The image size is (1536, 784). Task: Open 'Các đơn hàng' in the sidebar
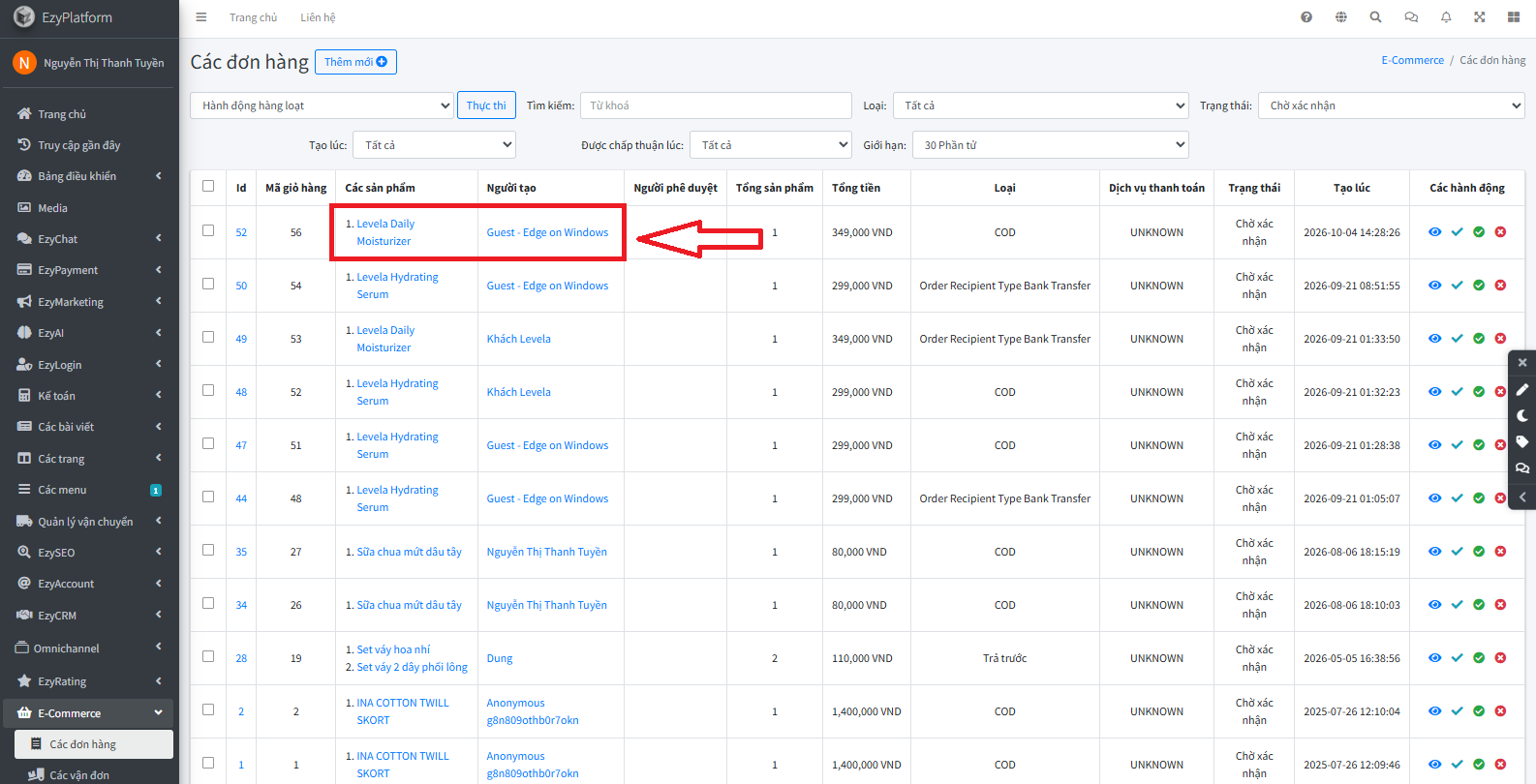(94, 744)
